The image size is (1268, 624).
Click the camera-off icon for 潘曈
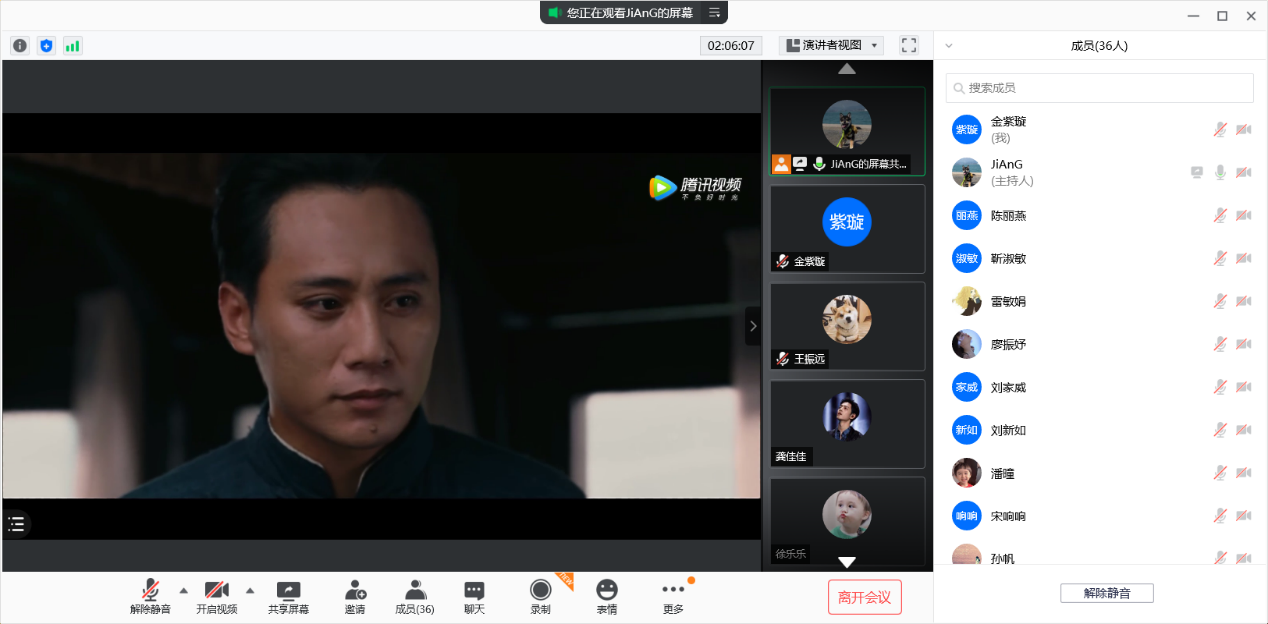click(1244, 473)
